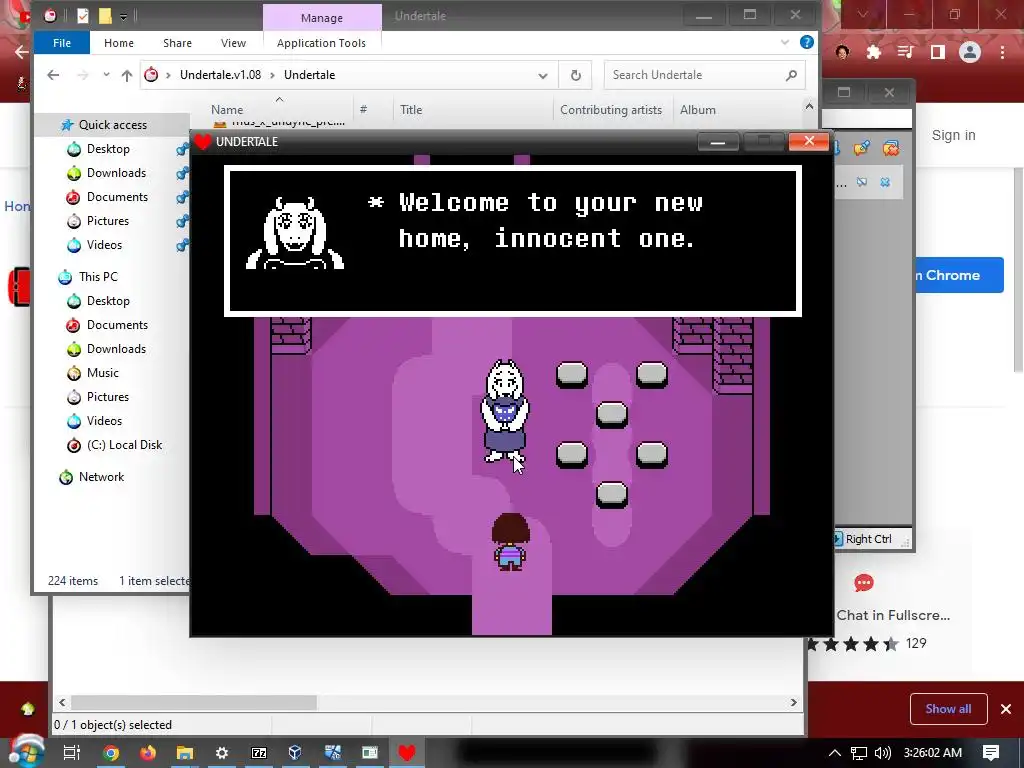Open Pictures under Quick access
The width and height of the screenshot is (1024, 768).
tap(108, 221)
